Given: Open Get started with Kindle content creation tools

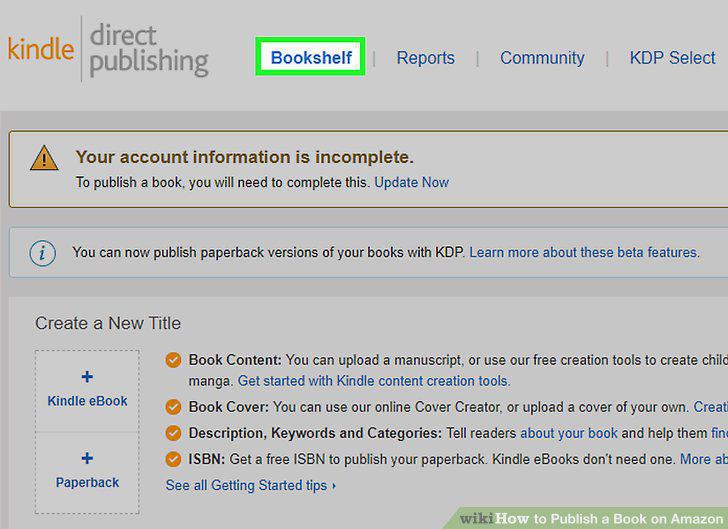Looking at the screenshot, I should (x=374, y=381).
